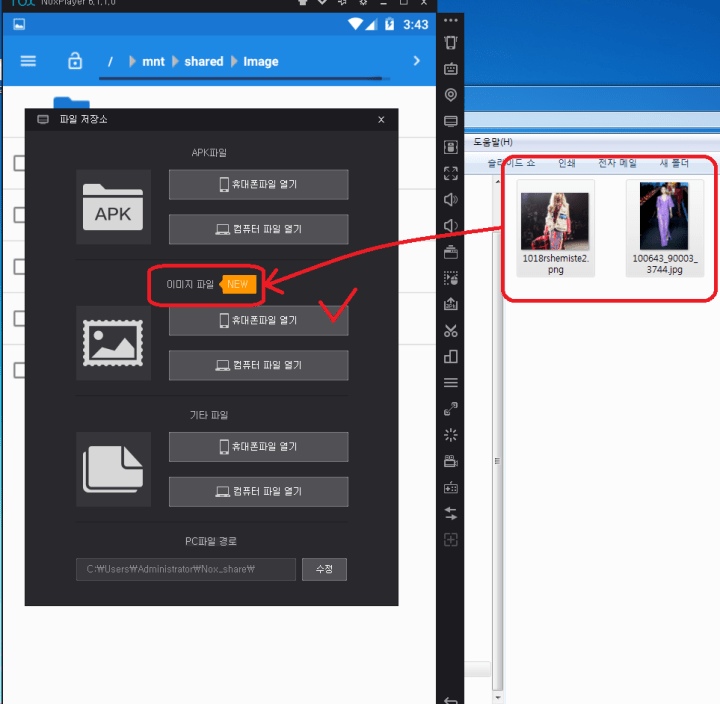Tick the last visible file list checkbox
This screenshot has width=720, height=704.
pyautogui.click(x=19, y=370)
